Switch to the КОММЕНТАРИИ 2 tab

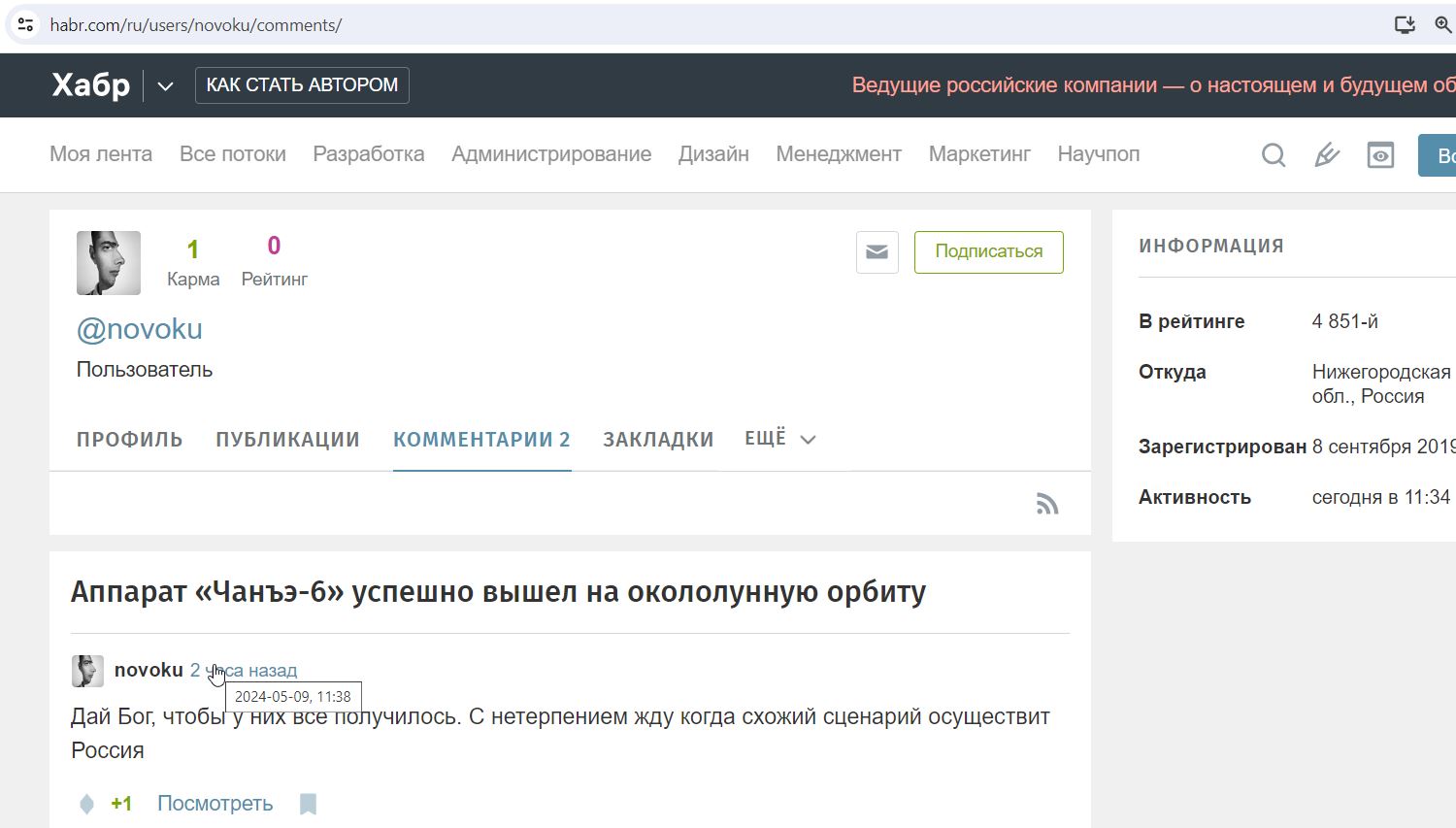coord(481,440)
